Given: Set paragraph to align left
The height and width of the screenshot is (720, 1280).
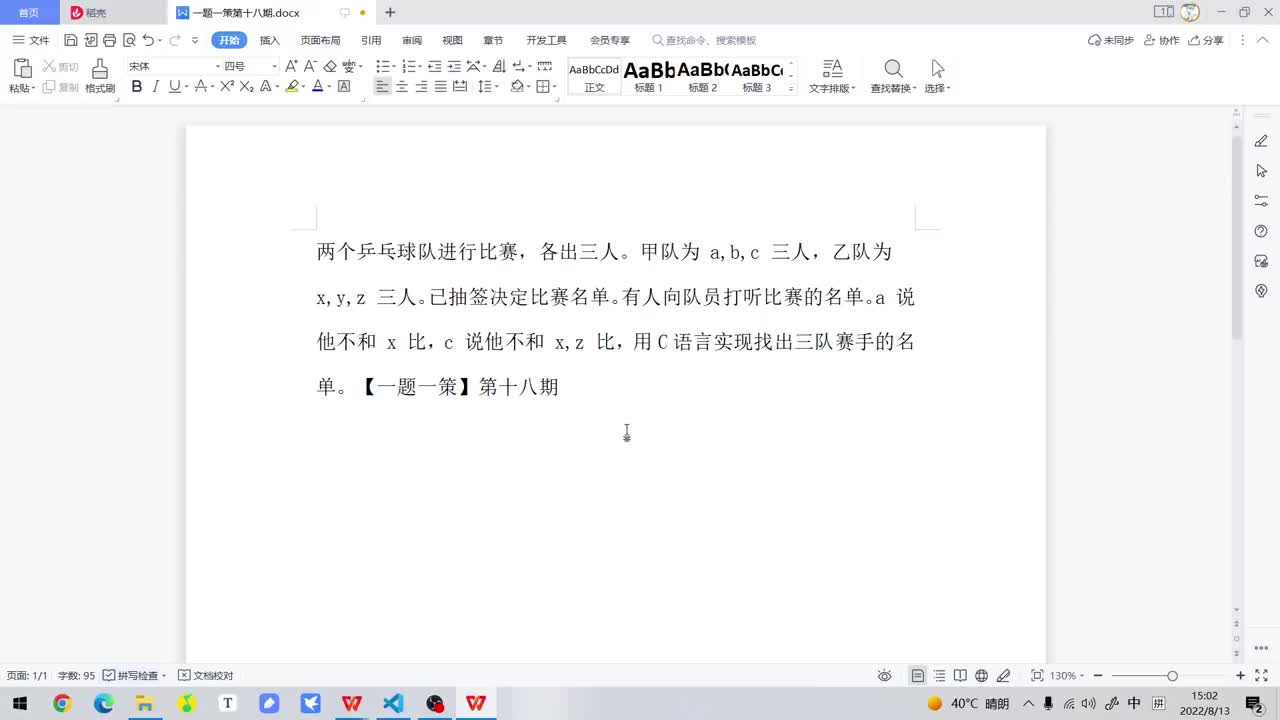Looking at the screenshot, I should click(x=382, y=87).
